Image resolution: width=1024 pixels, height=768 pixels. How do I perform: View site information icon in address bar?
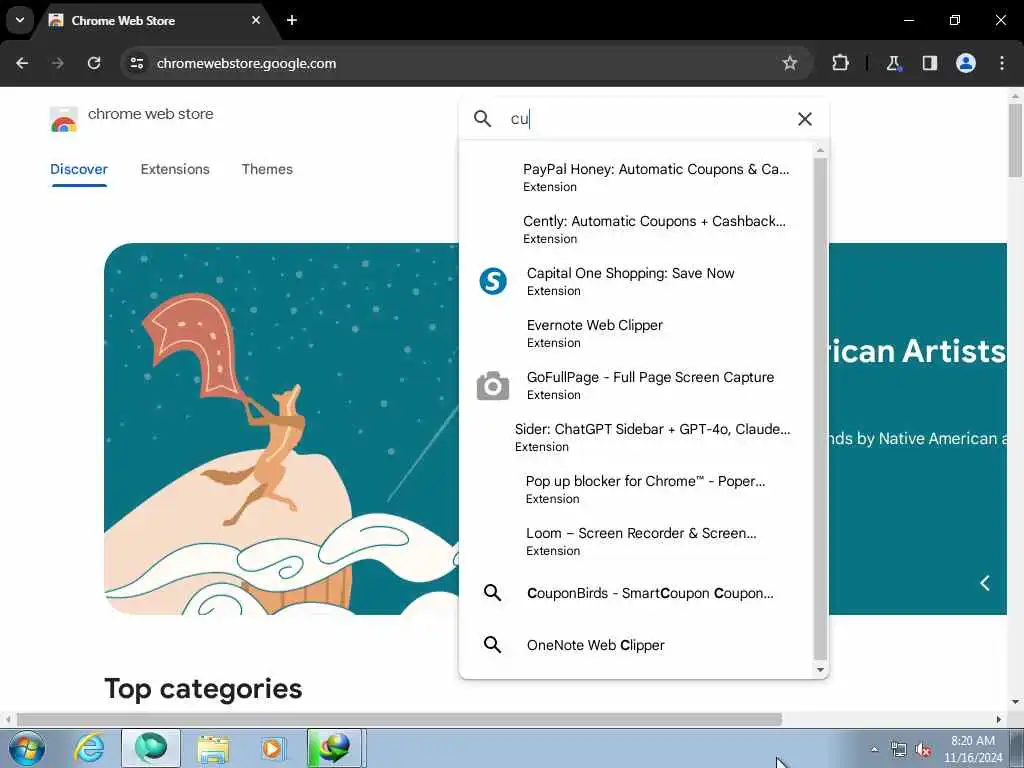(x=136, y=63)
